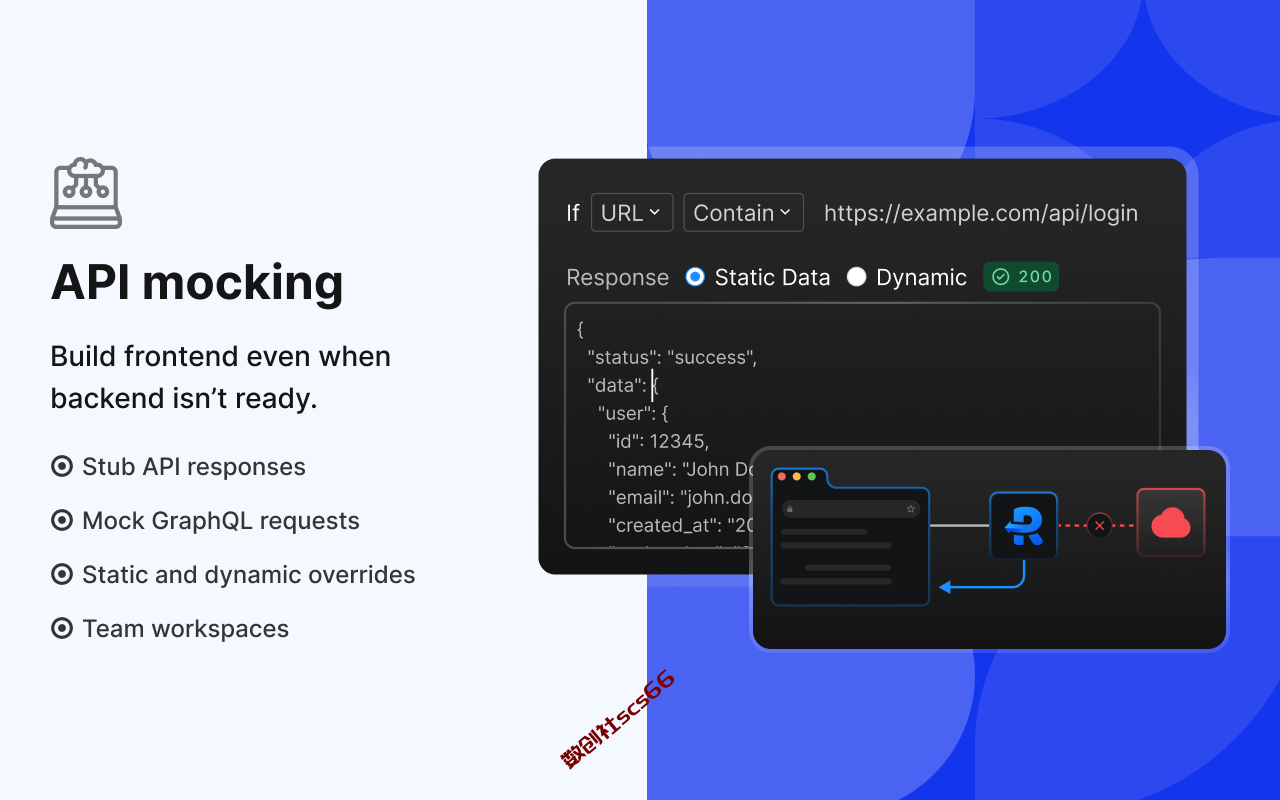Screen dimensions: 1280x800
Task: Click the "Build frontend even when" subtitle text
Action: (221, 356)
